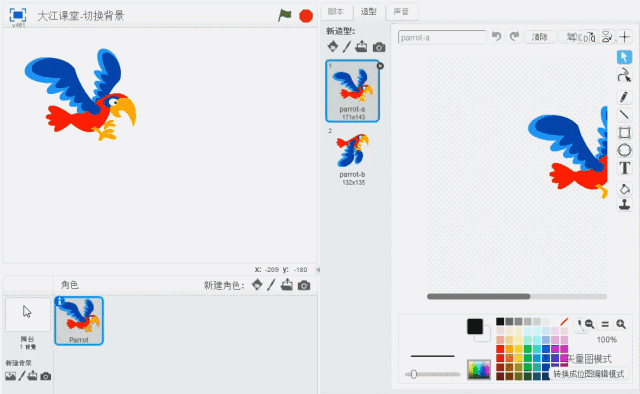Select the Parrot sprite in sprite list

(79, 321)
